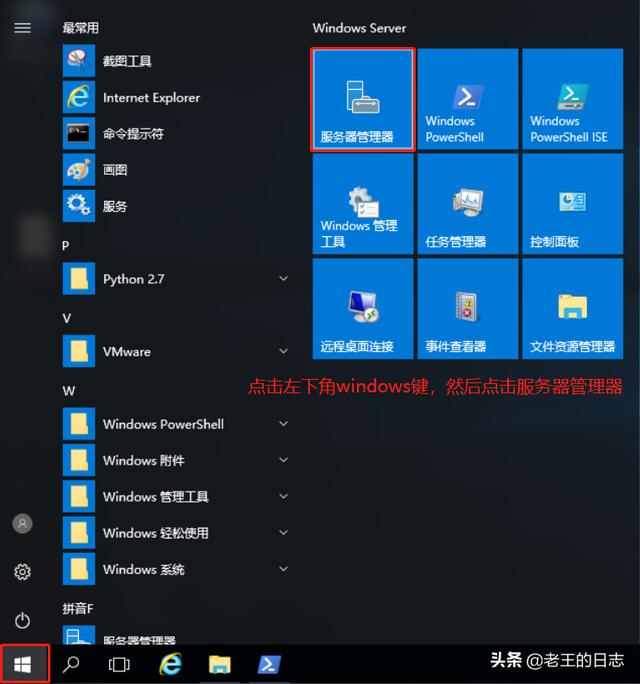Screen dimensions: 640x684
Task: Click the 拼音F section header
Action: (x=78, y=609)
